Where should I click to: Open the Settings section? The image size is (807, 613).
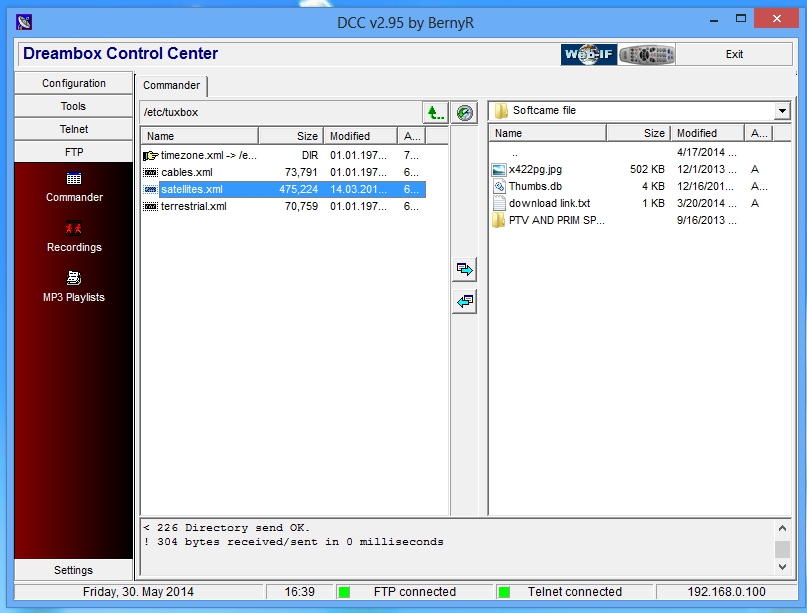pos(74,570)
